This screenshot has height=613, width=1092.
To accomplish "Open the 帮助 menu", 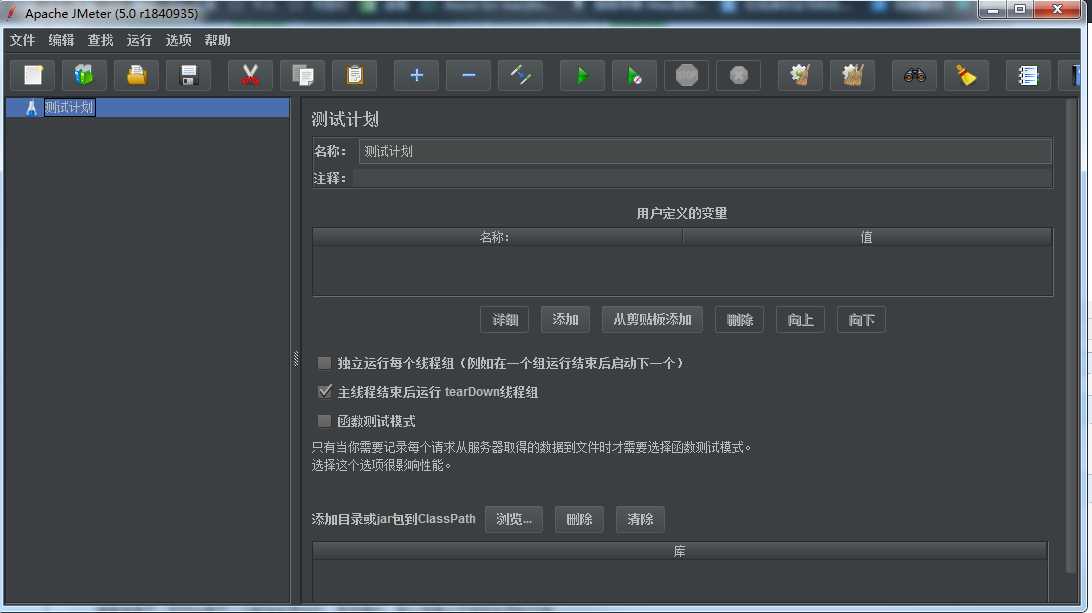I will point(217,40).
